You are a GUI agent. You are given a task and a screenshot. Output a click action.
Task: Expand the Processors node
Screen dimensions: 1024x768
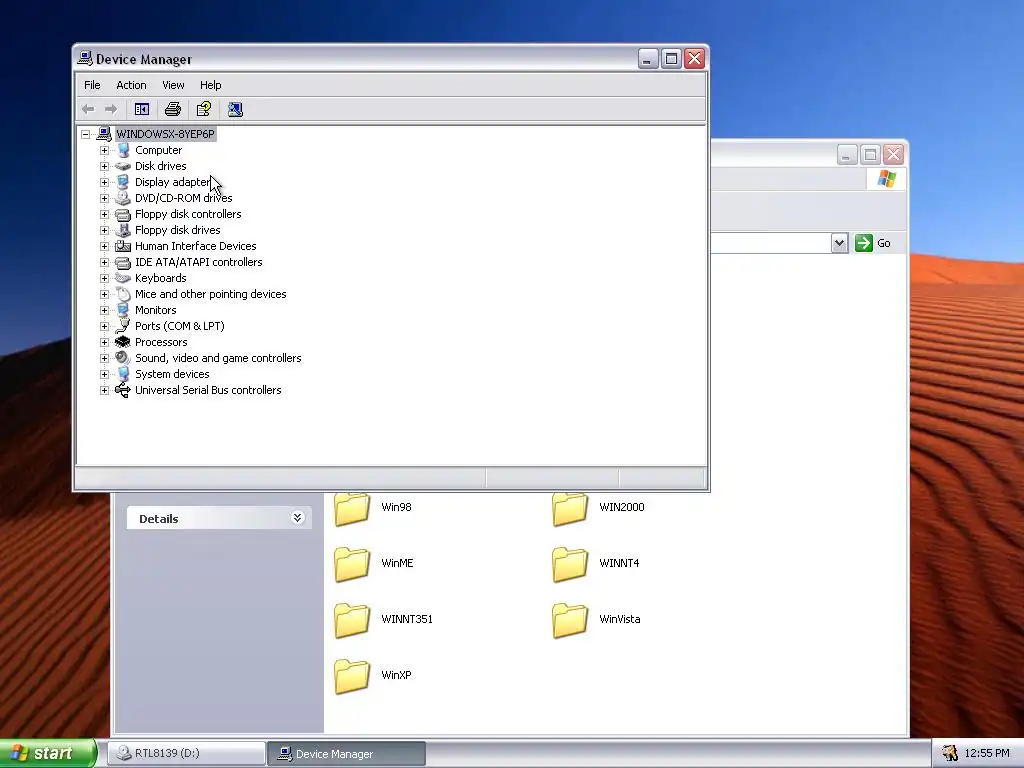(104, 342)
